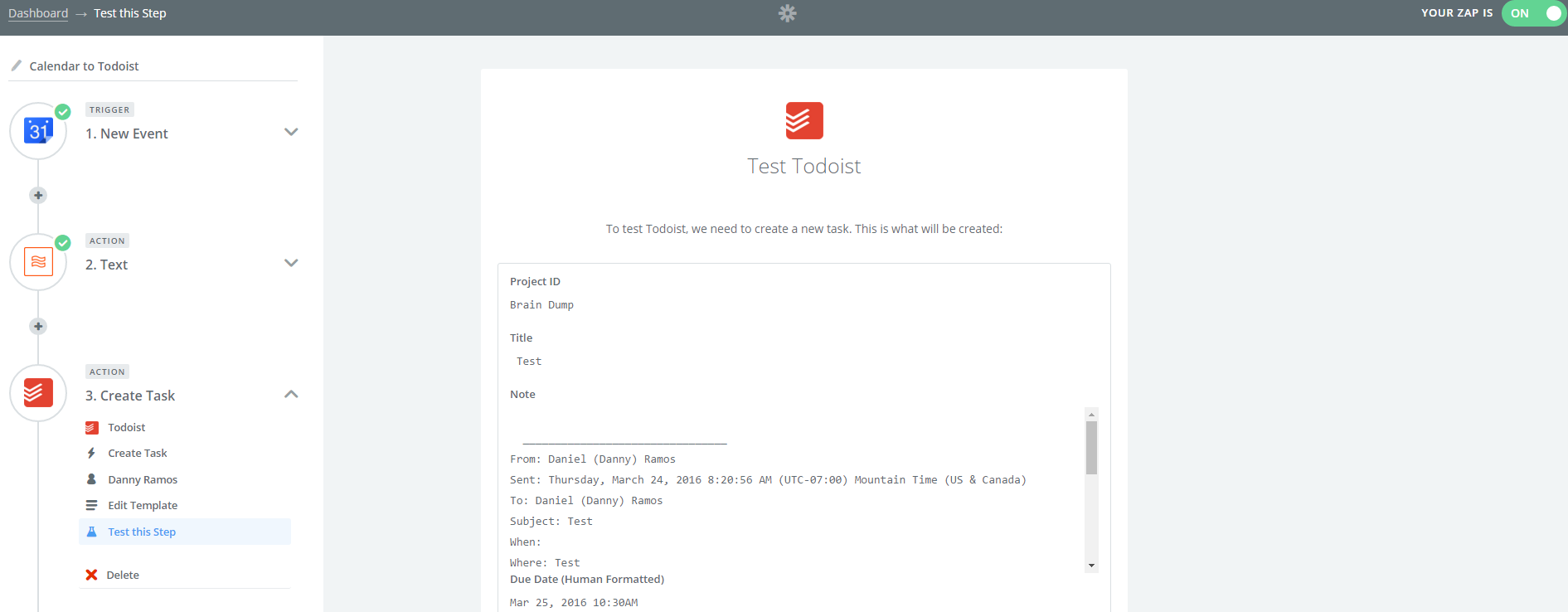Click the flask icon for Test this Step
This screenshot has width=1568, height=612.
92,532
